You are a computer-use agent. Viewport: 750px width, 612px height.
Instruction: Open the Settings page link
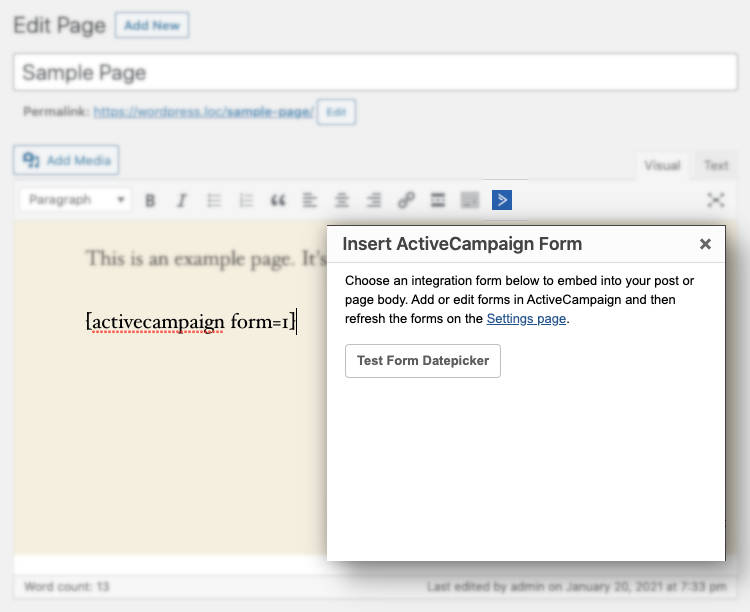pos(526,319)
